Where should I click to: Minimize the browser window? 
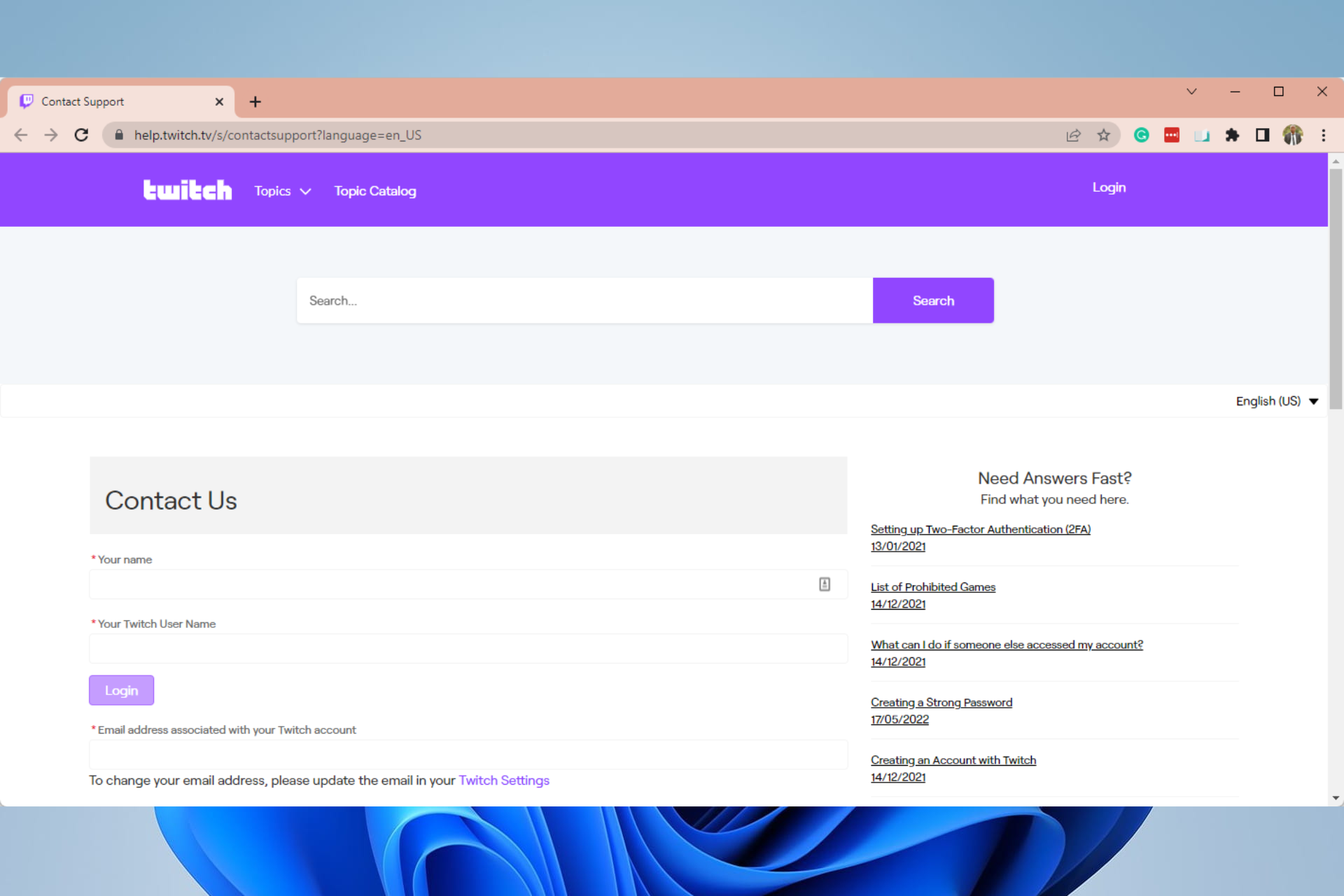1235,92
